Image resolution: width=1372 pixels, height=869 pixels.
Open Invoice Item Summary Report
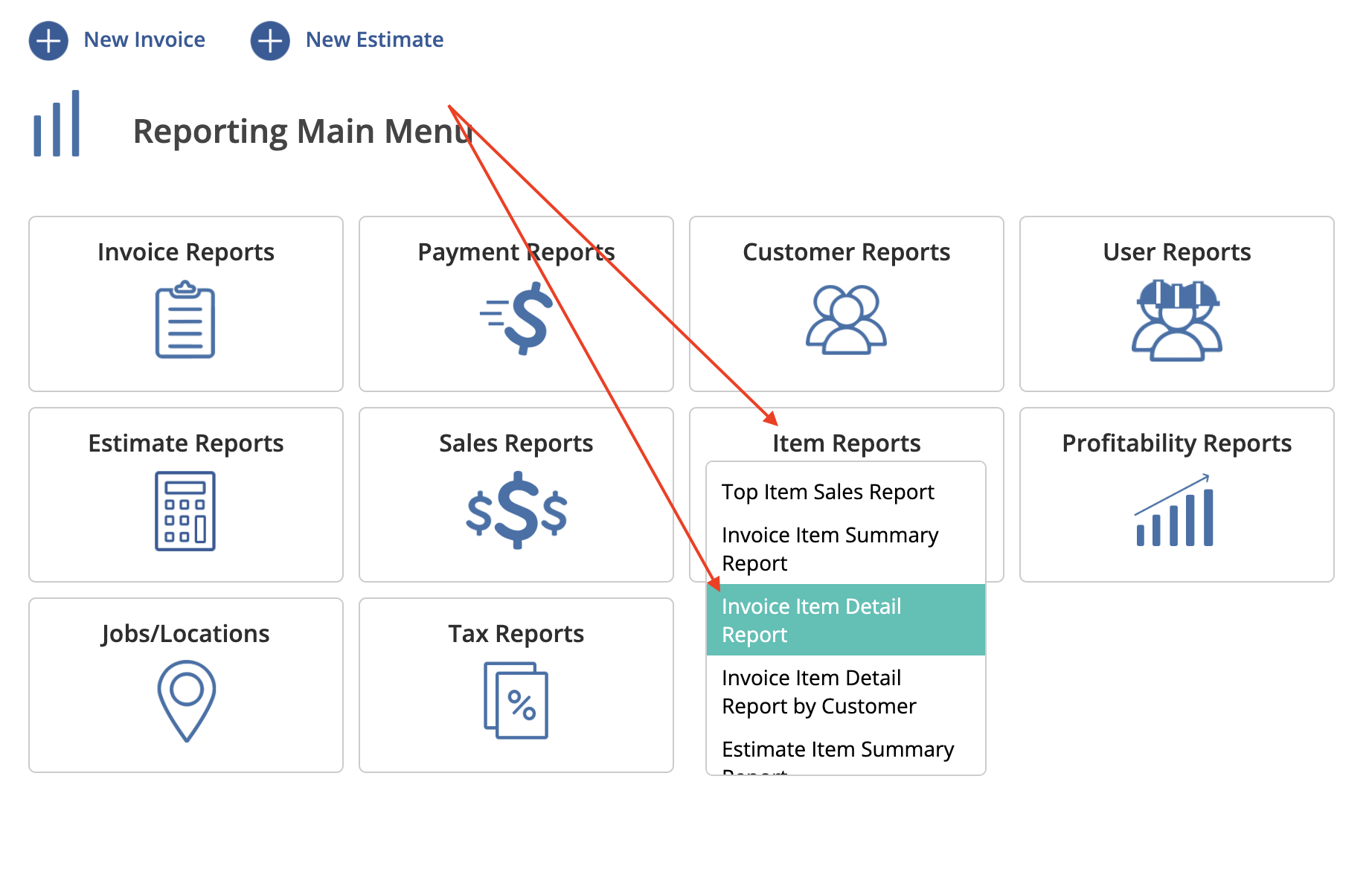830,548
